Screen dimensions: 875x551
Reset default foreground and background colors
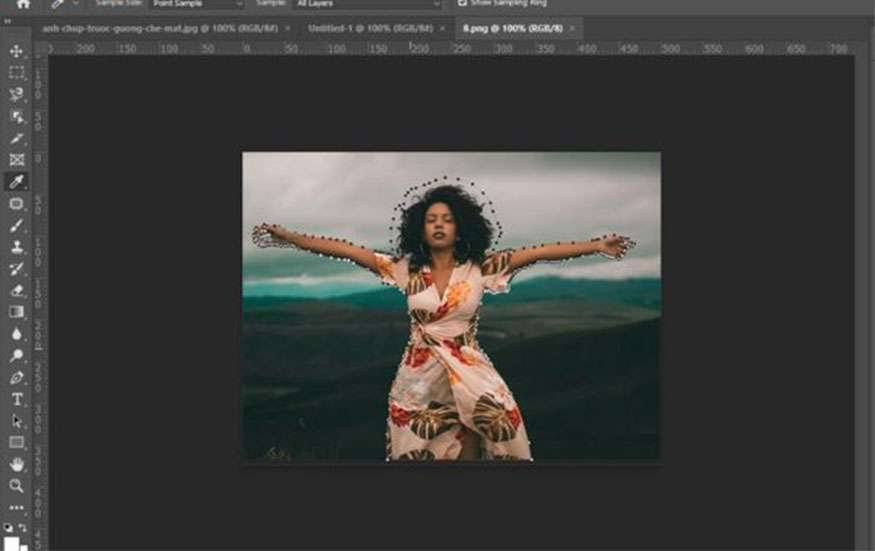tap(8, 527)
